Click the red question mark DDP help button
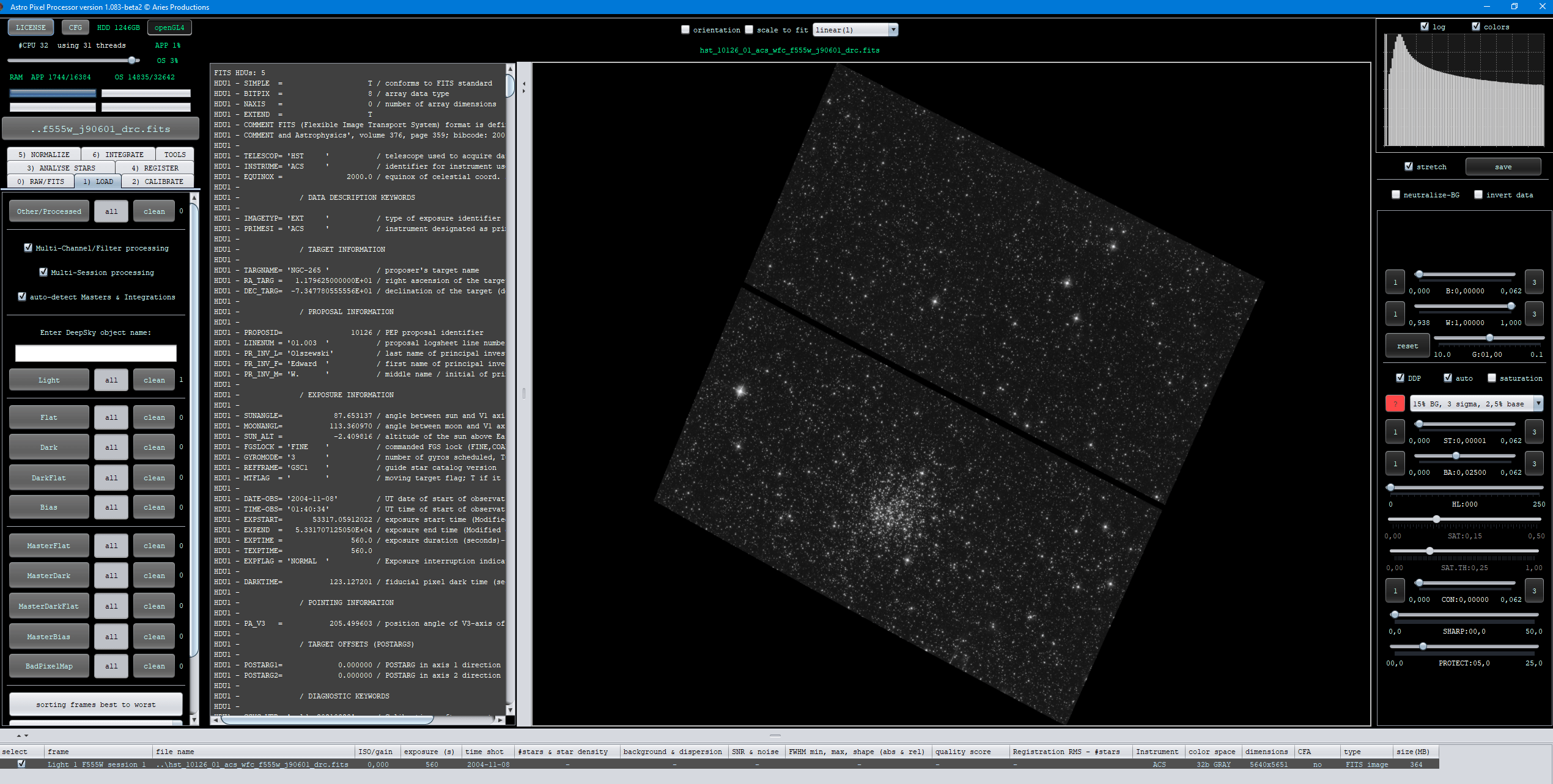Viewport: 1553px width, 784px height. tap(1395, 404)
